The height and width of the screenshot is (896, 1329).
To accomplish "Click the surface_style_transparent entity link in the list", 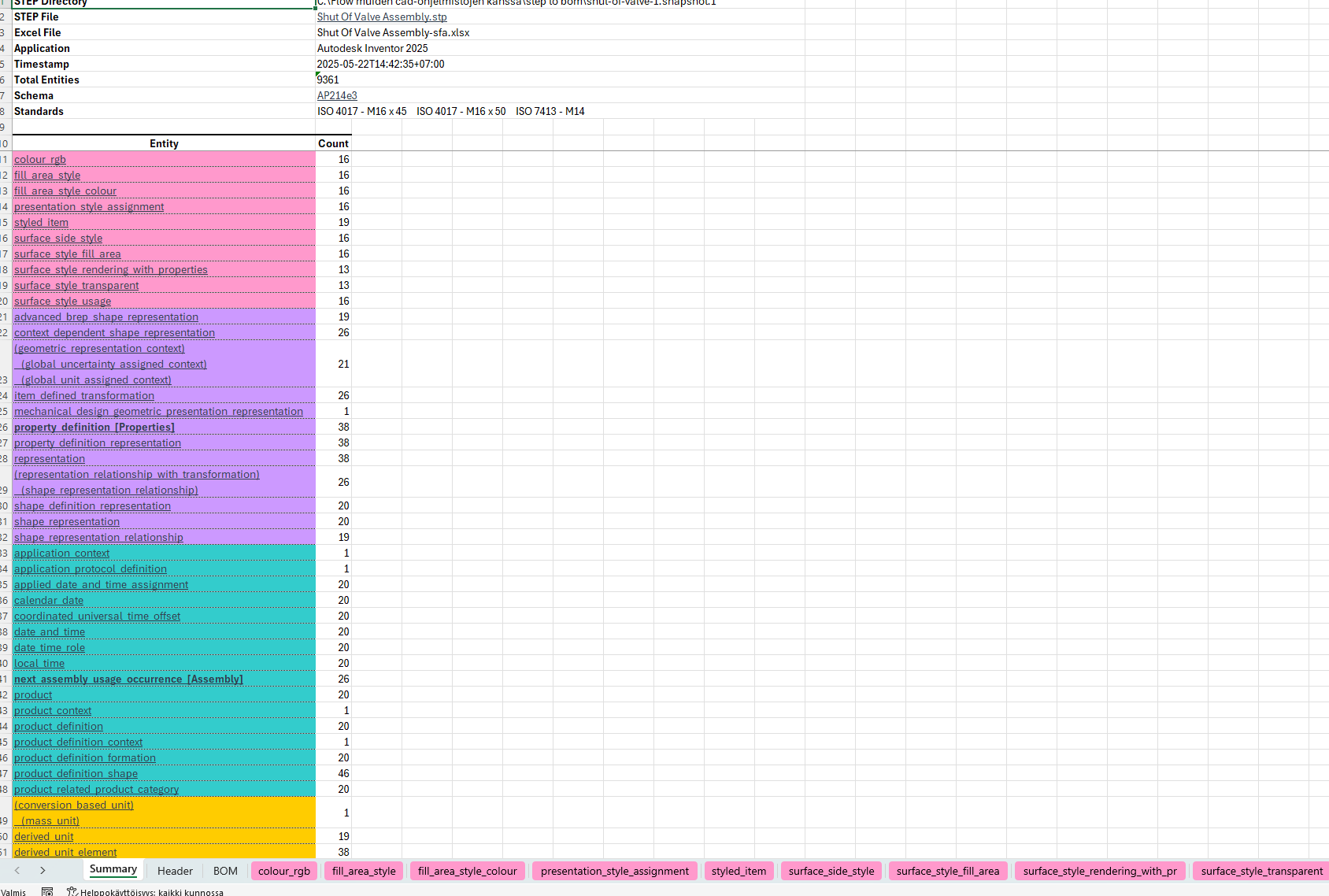I will 76,285.
